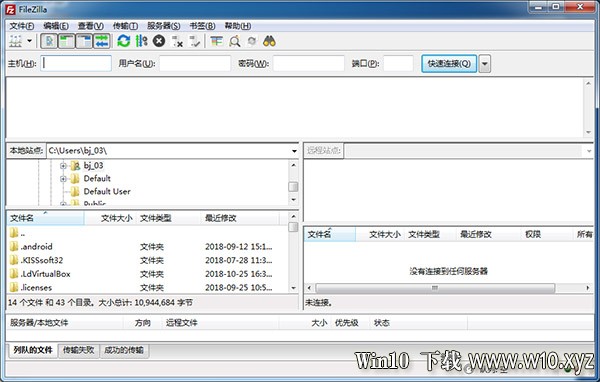Toggle processing of the transfer queue
The image size is (600, 382).
(x=141, y=41)
